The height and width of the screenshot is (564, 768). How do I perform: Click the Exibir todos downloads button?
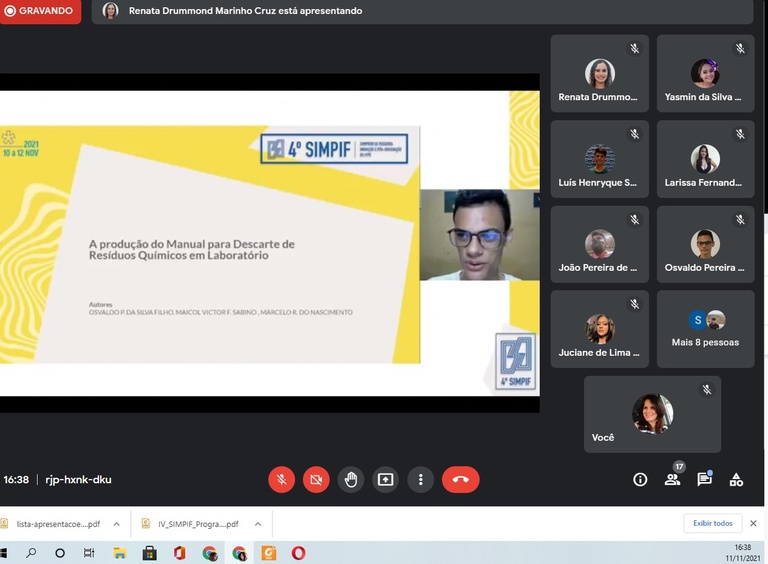713,524
